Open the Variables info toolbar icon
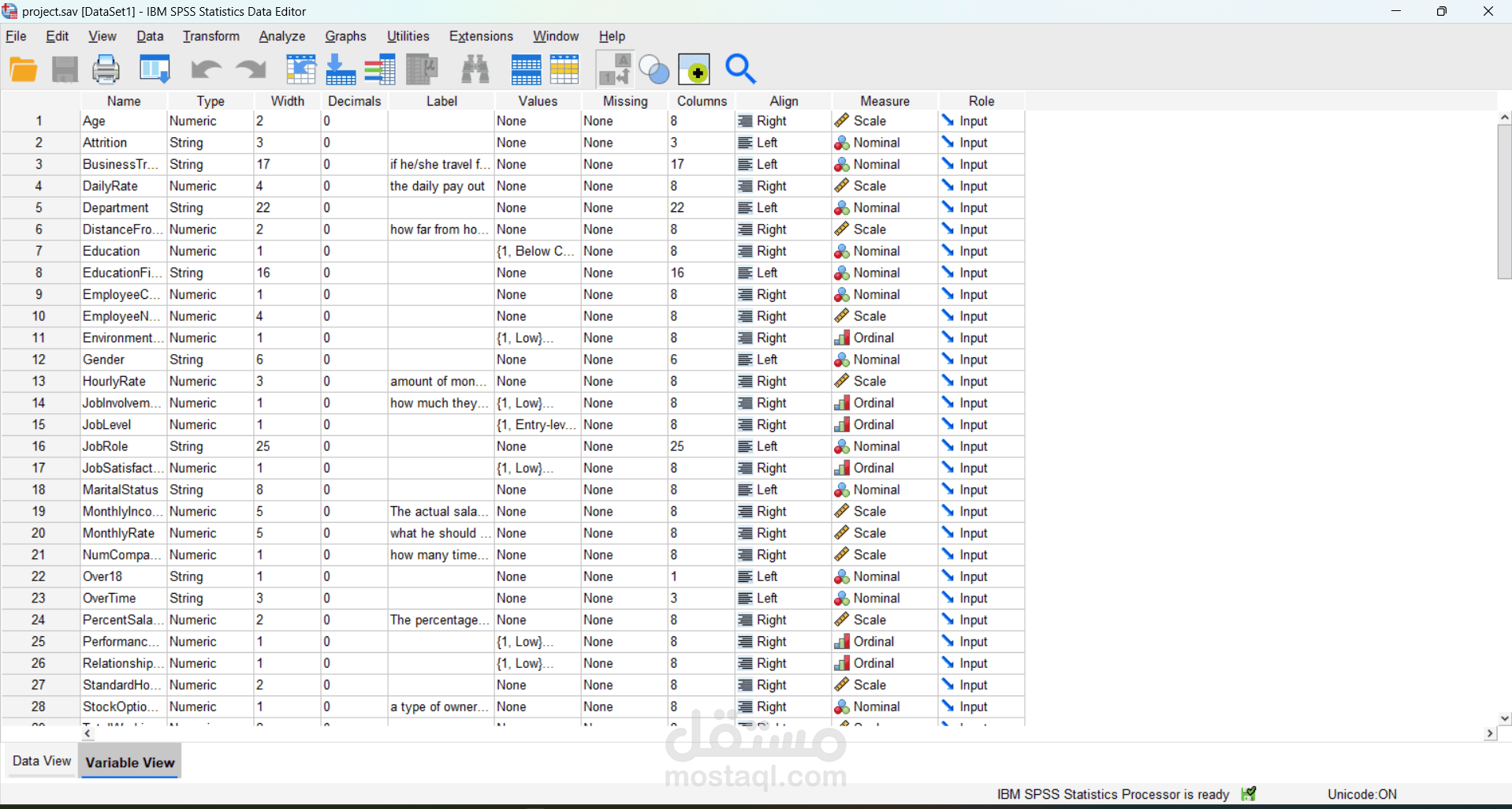1512x809 pixels. [380, 70]
